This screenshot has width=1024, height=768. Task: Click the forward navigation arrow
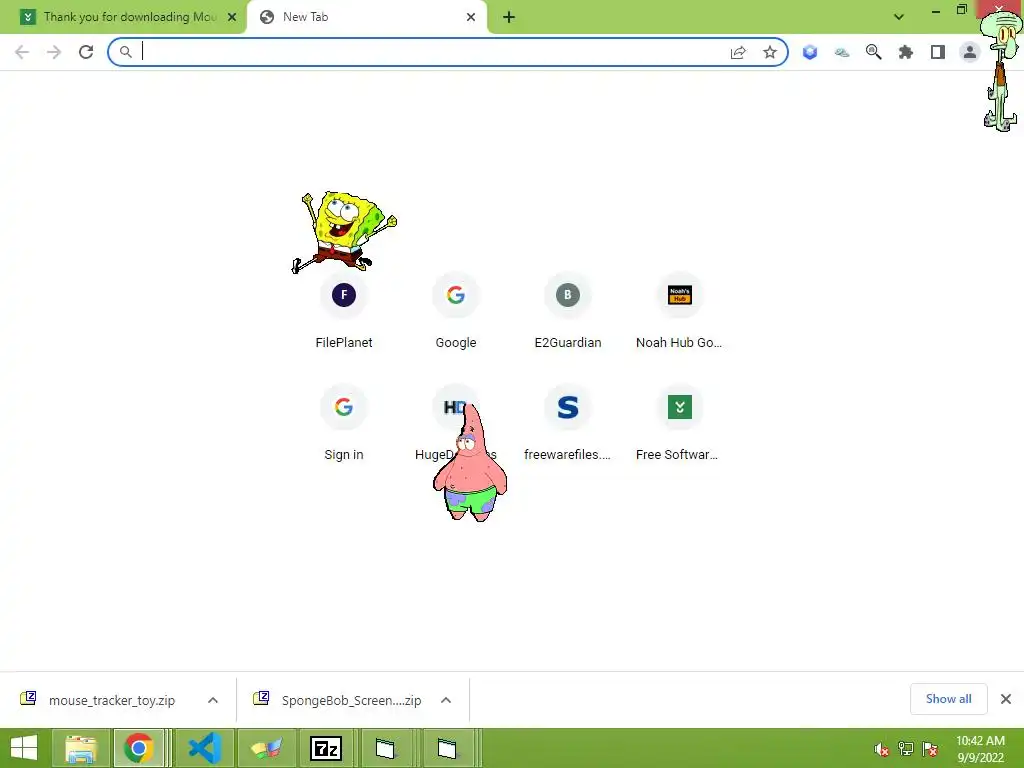point(54,52)
